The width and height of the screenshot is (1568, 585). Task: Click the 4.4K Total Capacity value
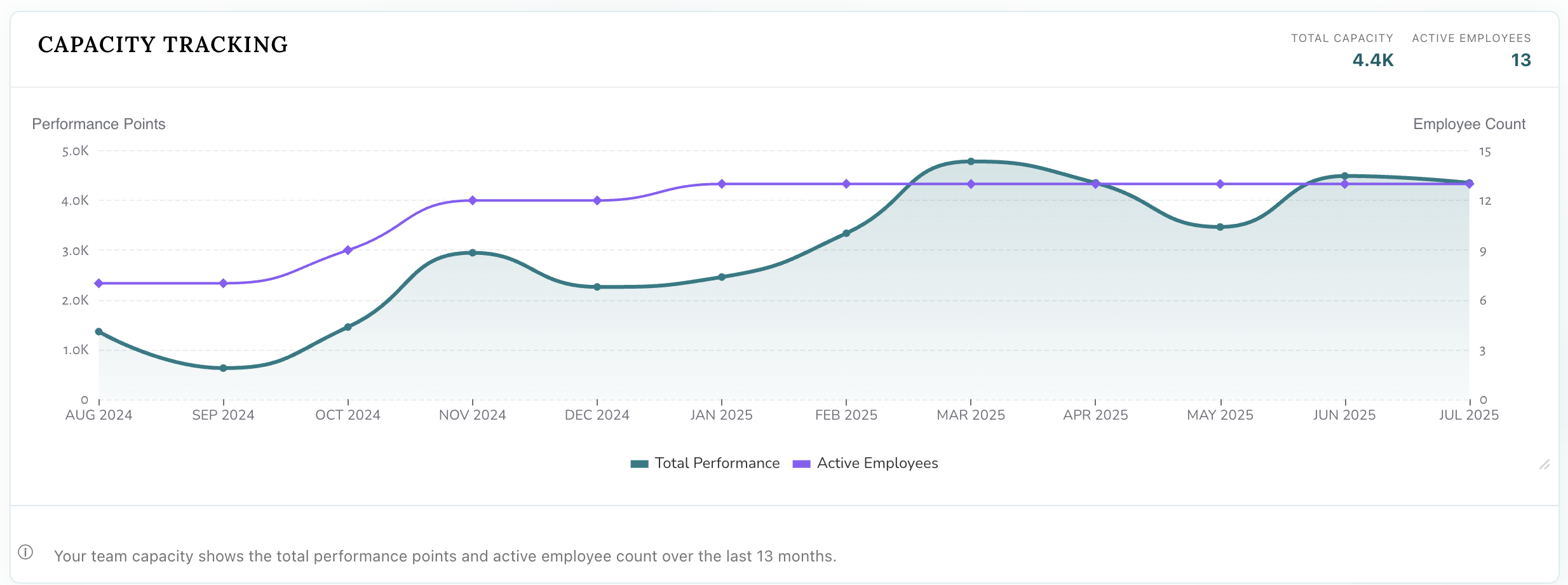coord(1372,60)
